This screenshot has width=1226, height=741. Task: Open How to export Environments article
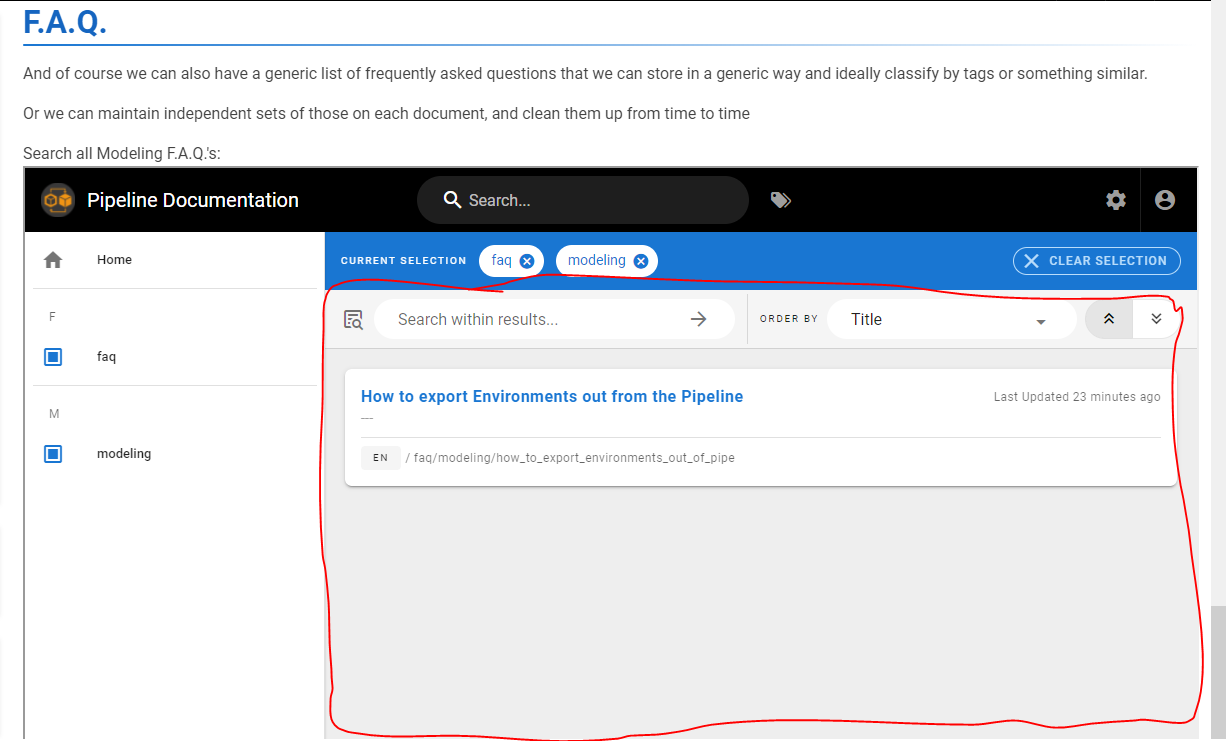point(552,396)
